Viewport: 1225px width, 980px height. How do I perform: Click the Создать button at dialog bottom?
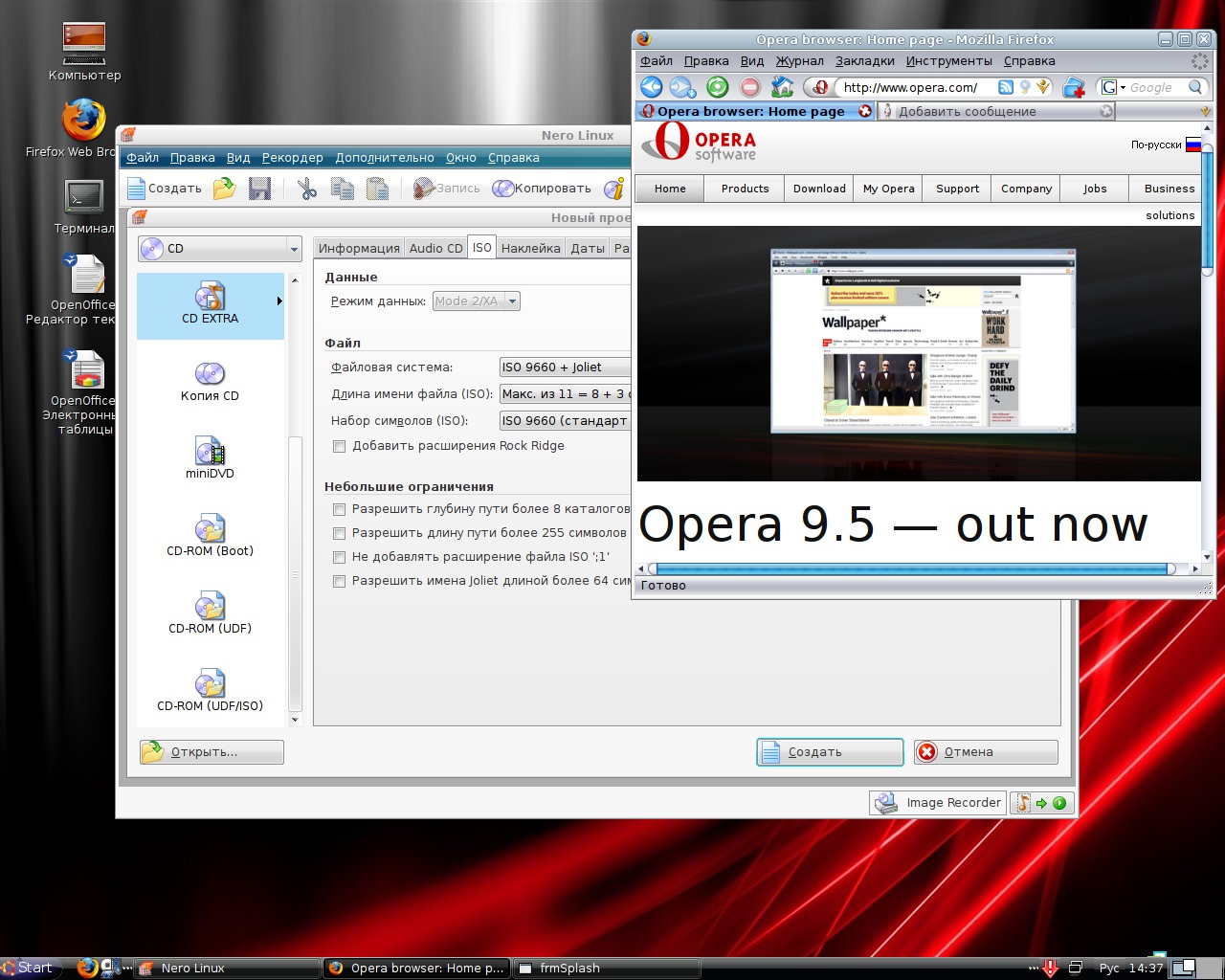click(830, 752)
